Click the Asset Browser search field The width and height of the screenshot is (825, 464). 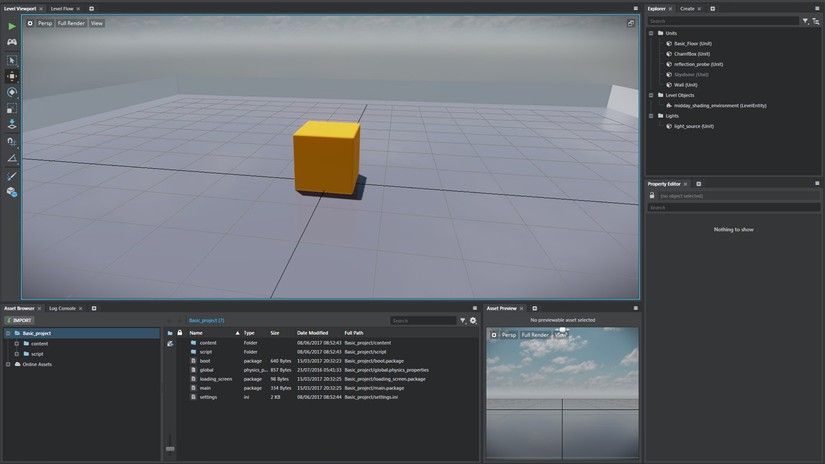[424, 320]
